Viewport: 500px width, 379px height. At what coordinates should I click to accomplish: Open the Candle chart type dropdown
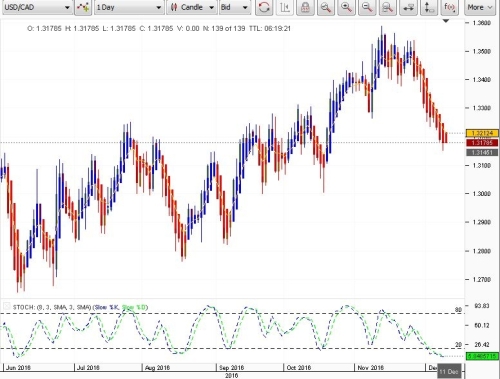point(192,7)
